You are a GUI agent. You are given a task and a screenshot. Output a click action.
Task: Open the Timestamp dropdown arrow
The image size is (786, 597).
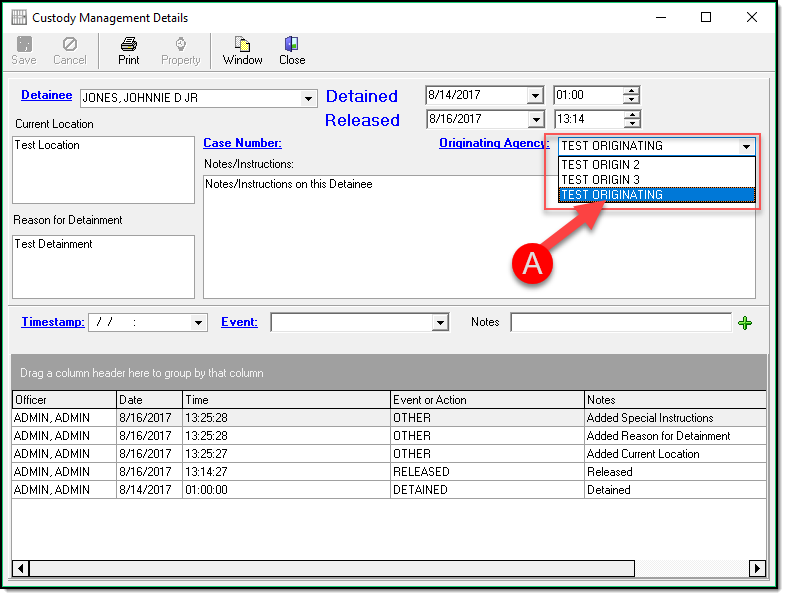pyautogui.click(x=198, y=323)
